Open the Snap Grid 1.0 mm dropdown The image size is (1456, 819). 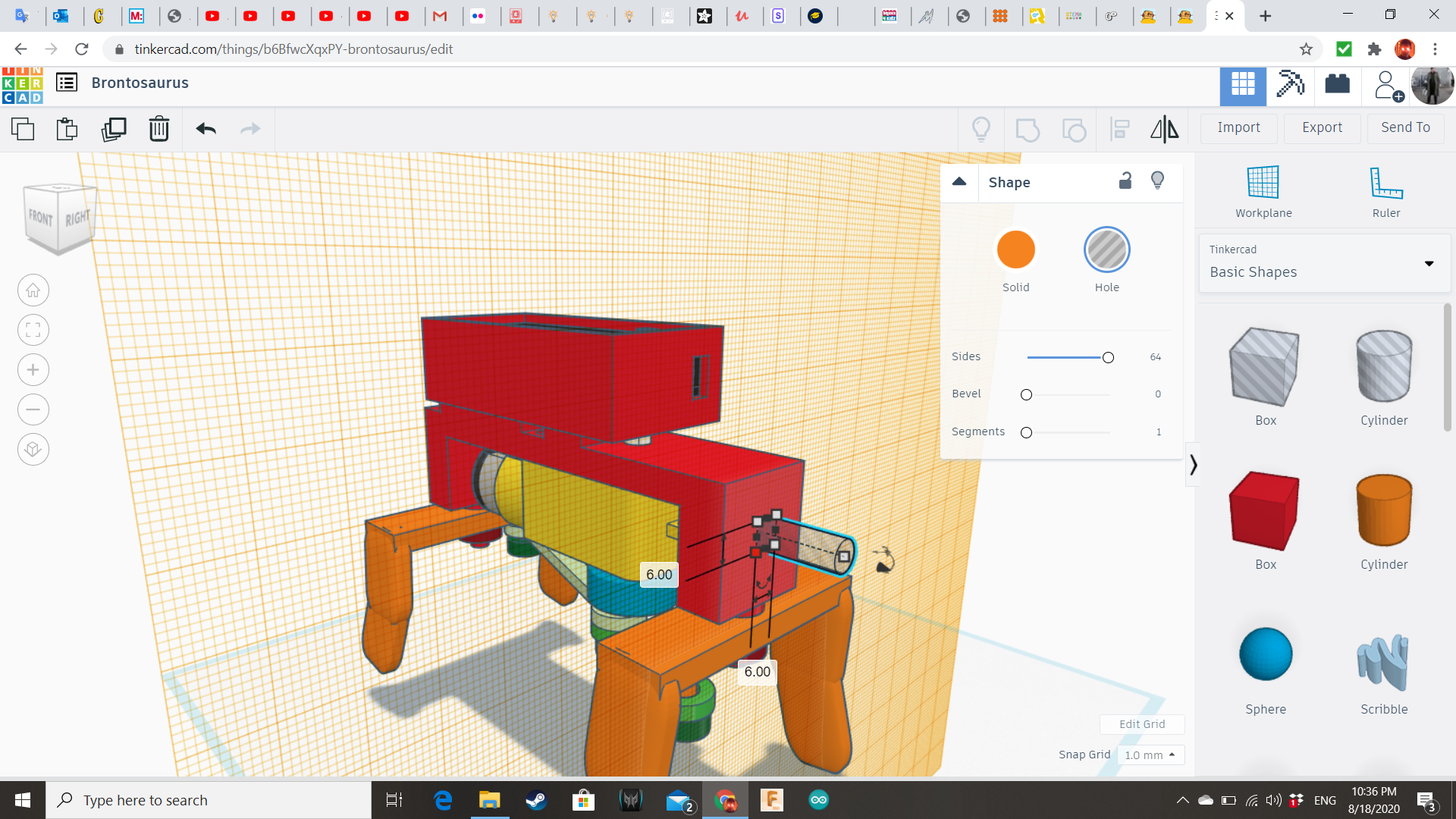click(1150, 755)
